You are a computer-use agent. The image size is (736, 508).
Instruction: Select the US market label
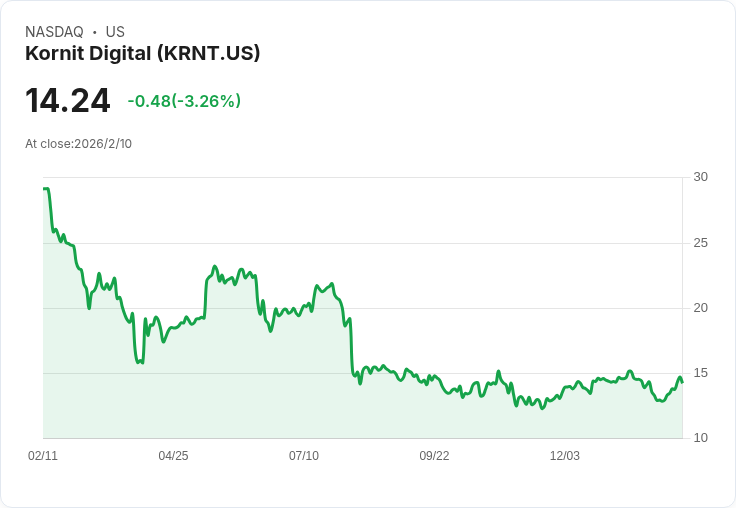(x=115, y=32)
